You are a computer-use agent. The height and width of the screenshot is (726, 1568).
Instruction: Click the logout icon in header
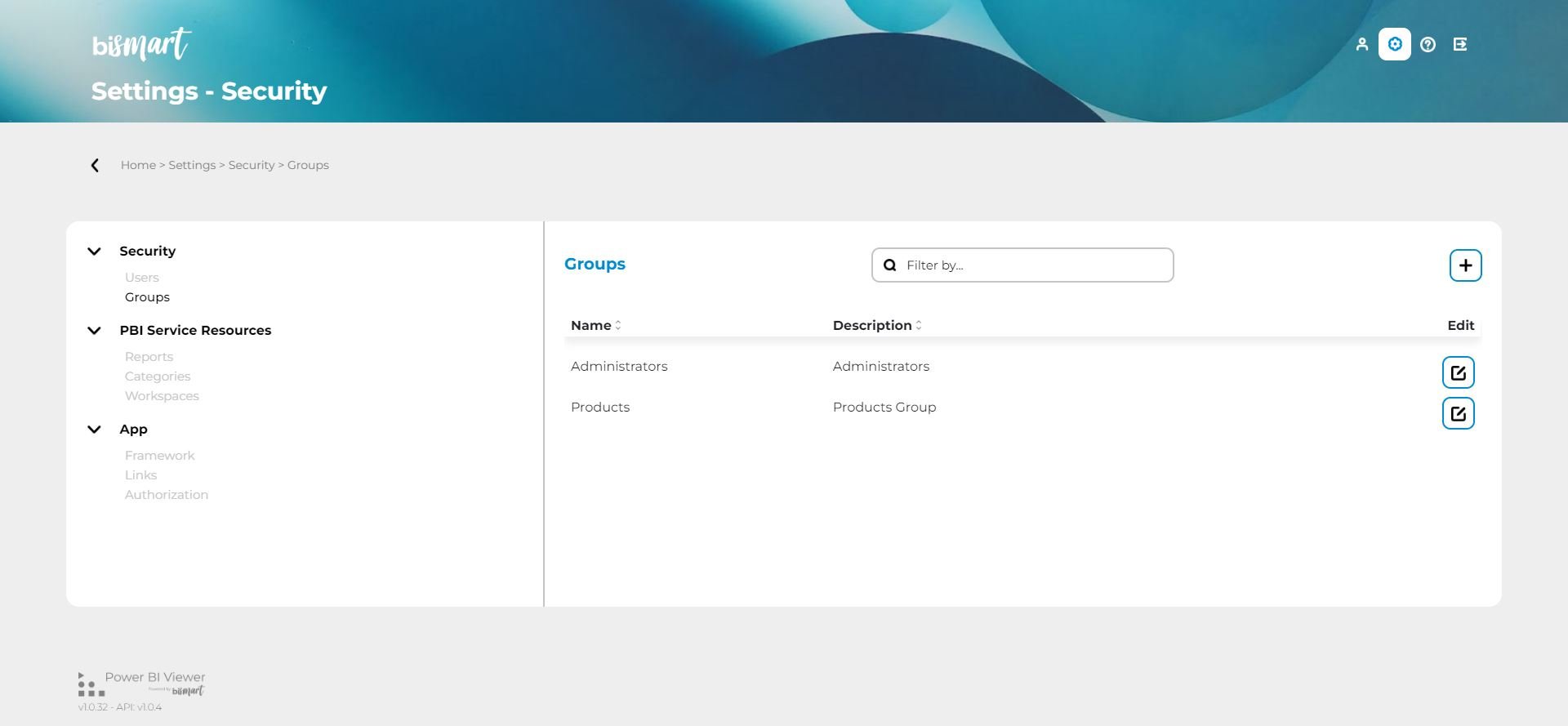click(1460, 44)
